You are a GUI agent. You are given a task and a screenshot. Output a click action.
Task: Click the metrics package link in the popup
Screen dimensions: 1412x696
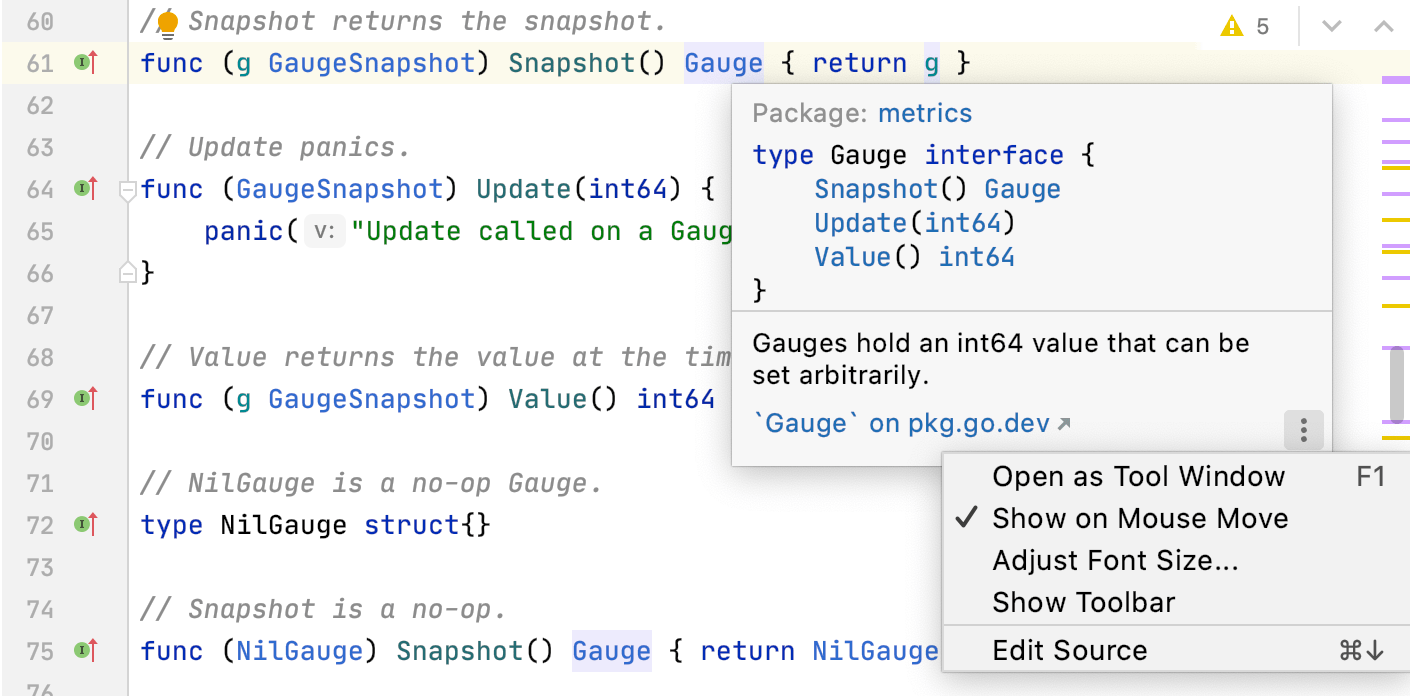click(924, 112)
